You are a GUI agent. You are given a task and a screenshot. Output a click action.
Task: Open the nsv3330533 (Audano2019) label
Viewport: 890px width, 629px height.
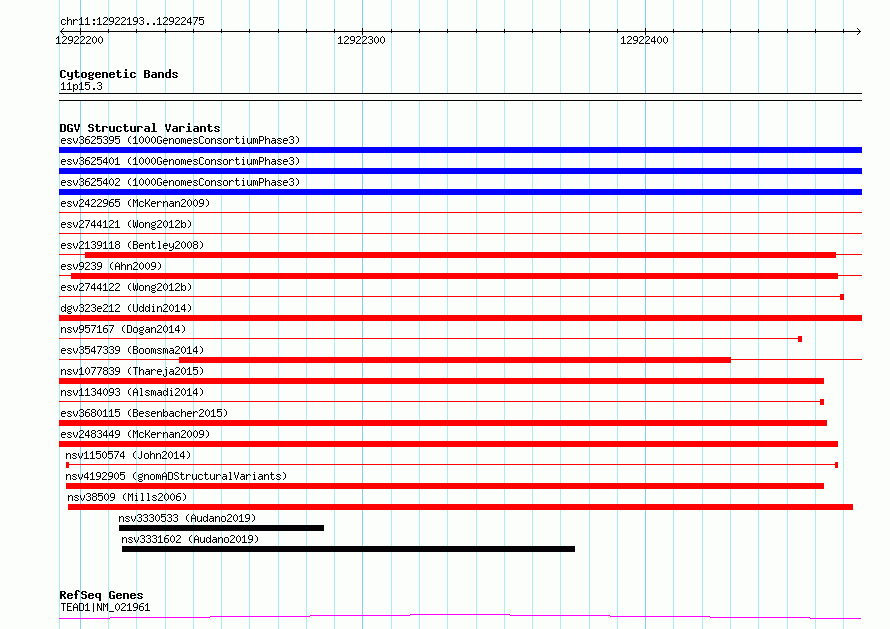pyautogui.click(x=187, y=518)
